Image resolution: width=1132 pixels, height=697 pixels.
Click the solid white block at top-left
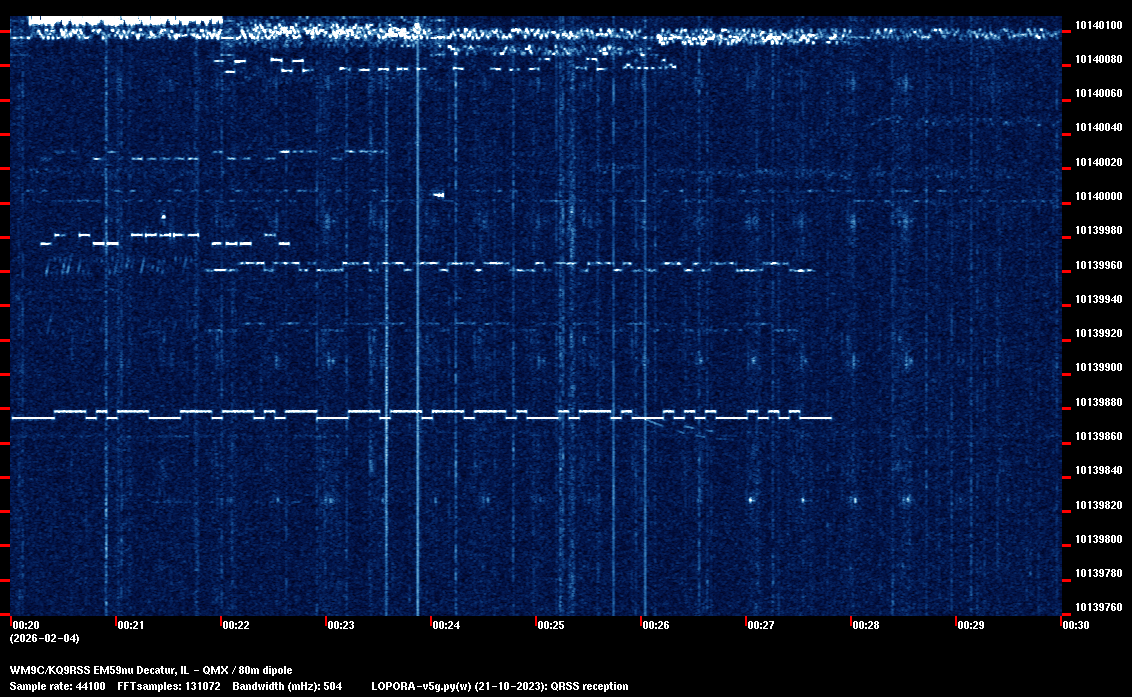pos(125,20)
